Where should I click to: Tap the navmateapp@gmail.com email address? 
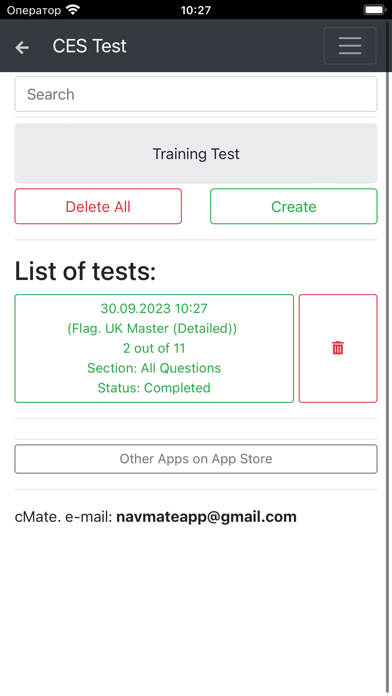pyautogui.click(x=206, y=517)
